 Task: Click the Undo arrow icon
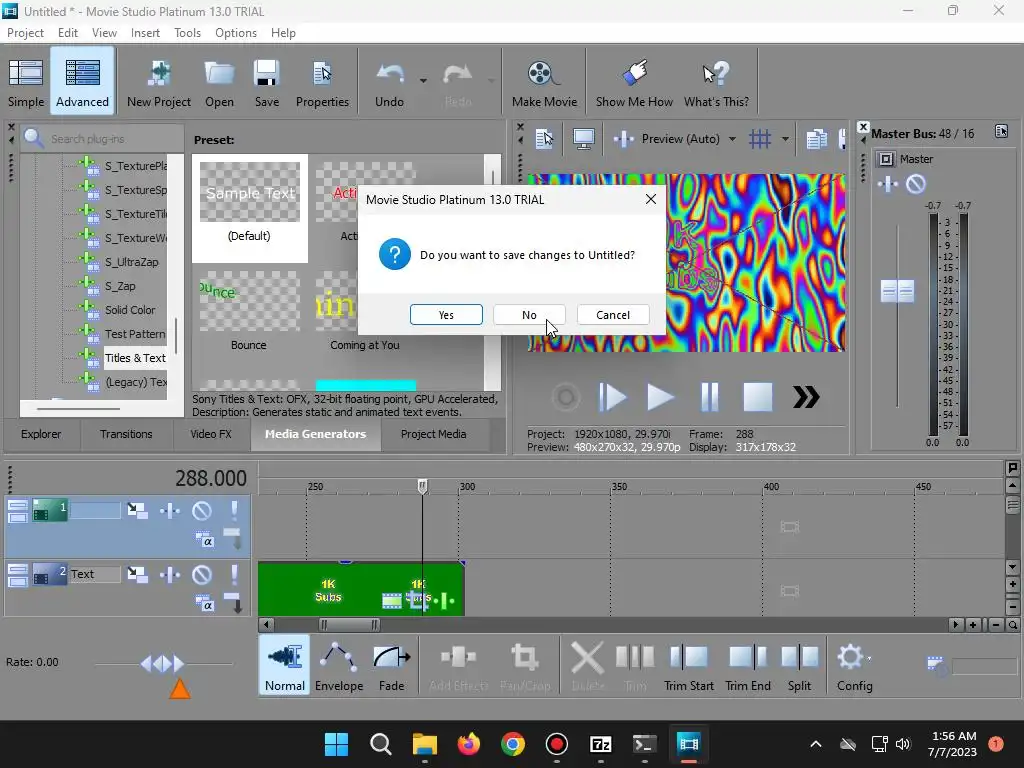(389, 82)
